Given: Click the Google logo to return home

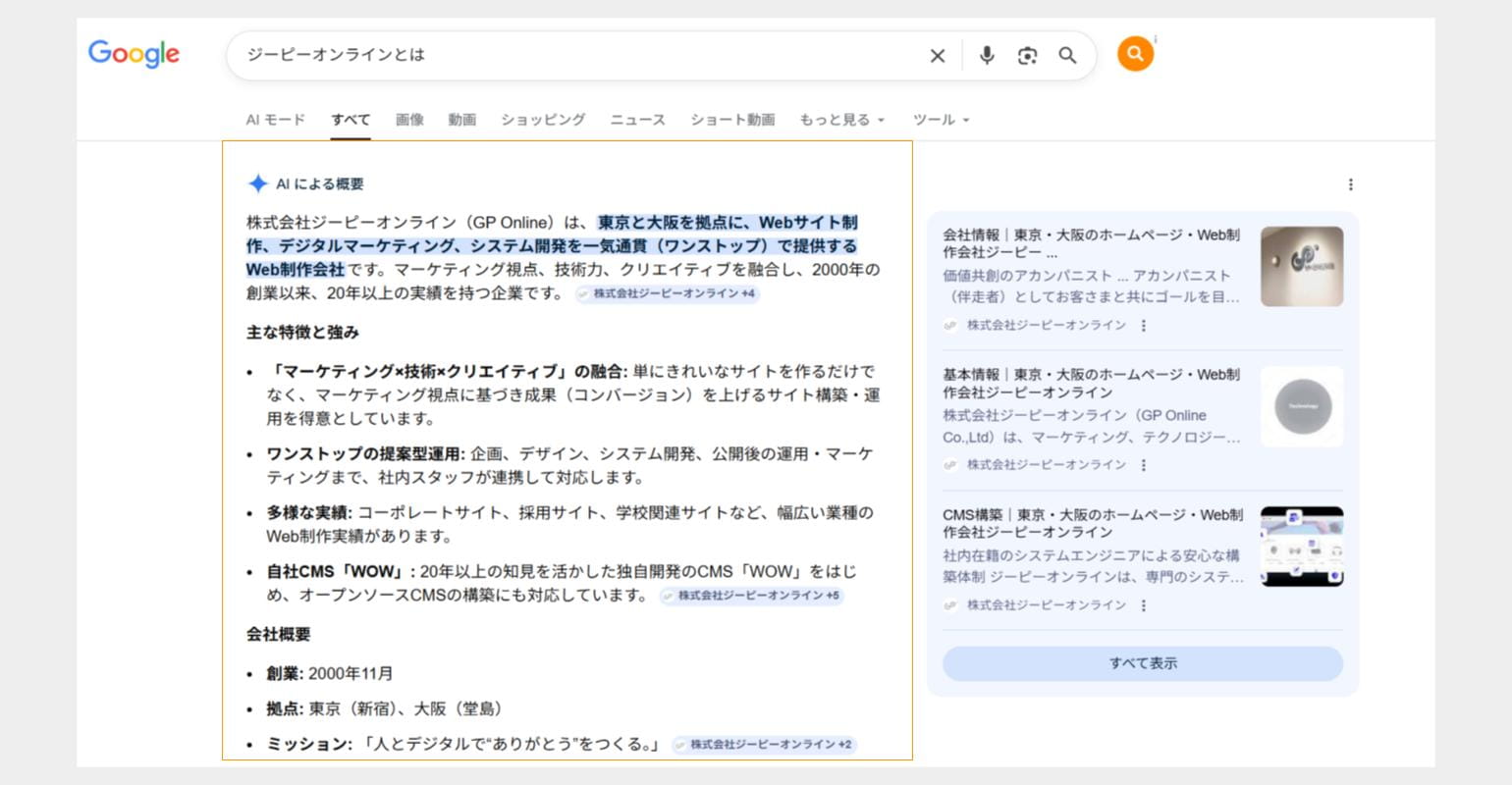Looking at the screenshot, I should tap(134, 54).
